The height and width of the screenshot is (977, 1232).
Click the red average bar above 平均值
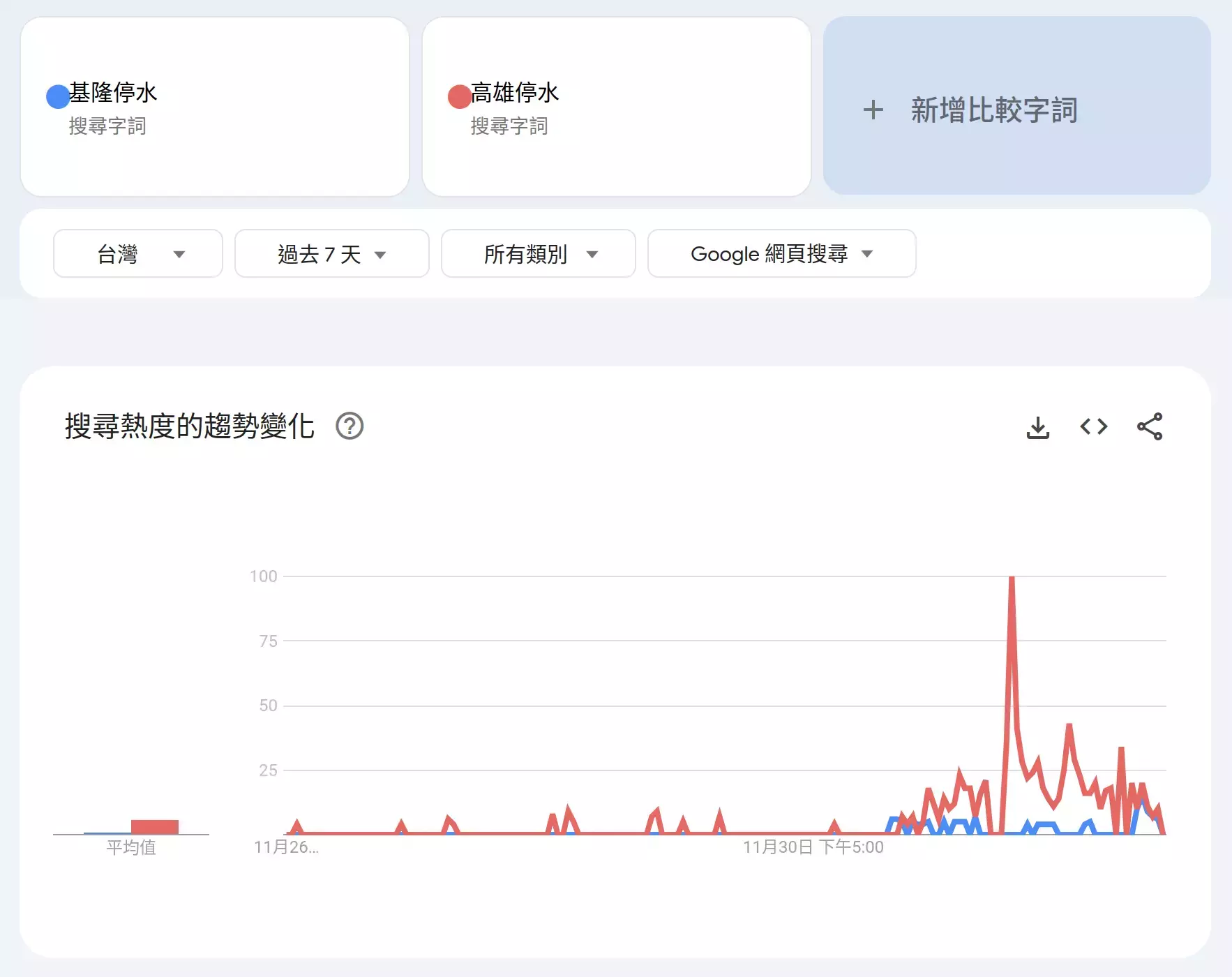click(x=155, y=827)
